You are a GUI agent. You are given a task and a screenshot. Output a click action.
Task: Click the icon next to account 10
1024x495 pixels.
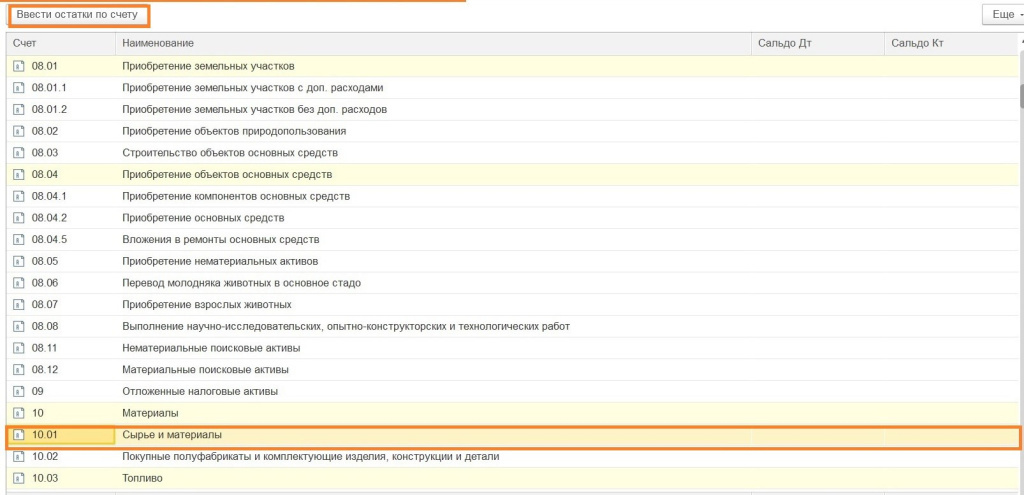[x=18, y=413]
